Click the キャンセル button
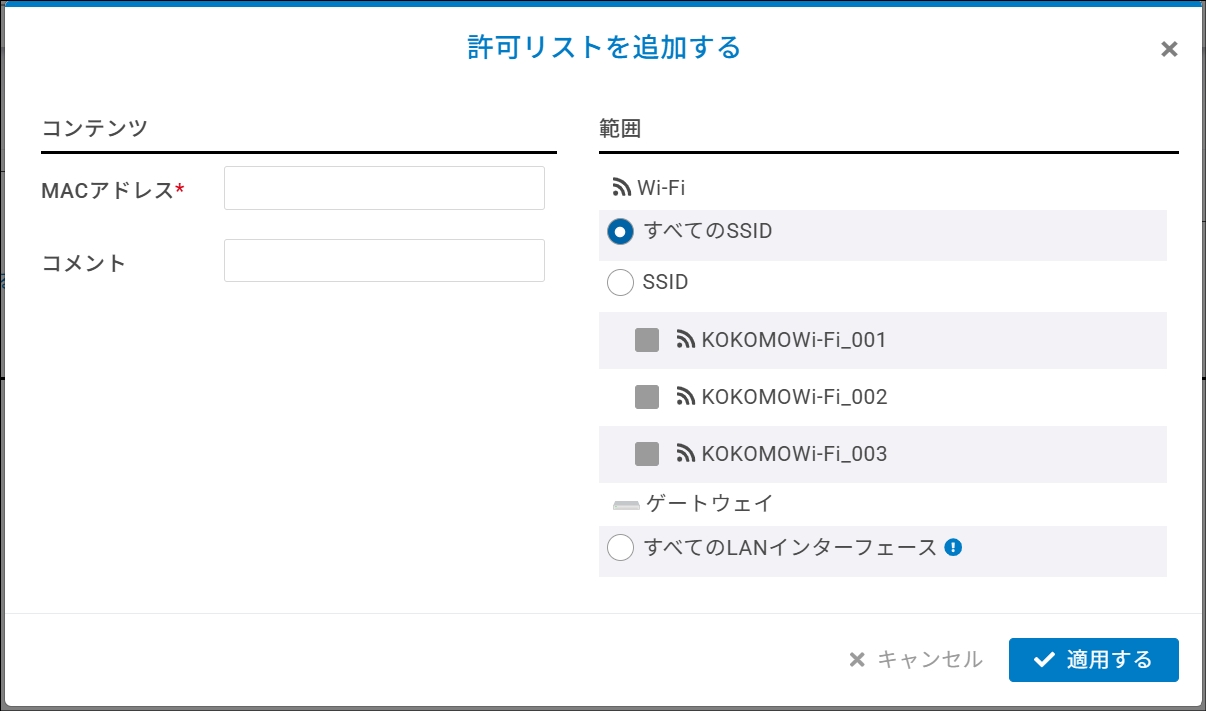 pyautogui.click(x=916, y=660)
